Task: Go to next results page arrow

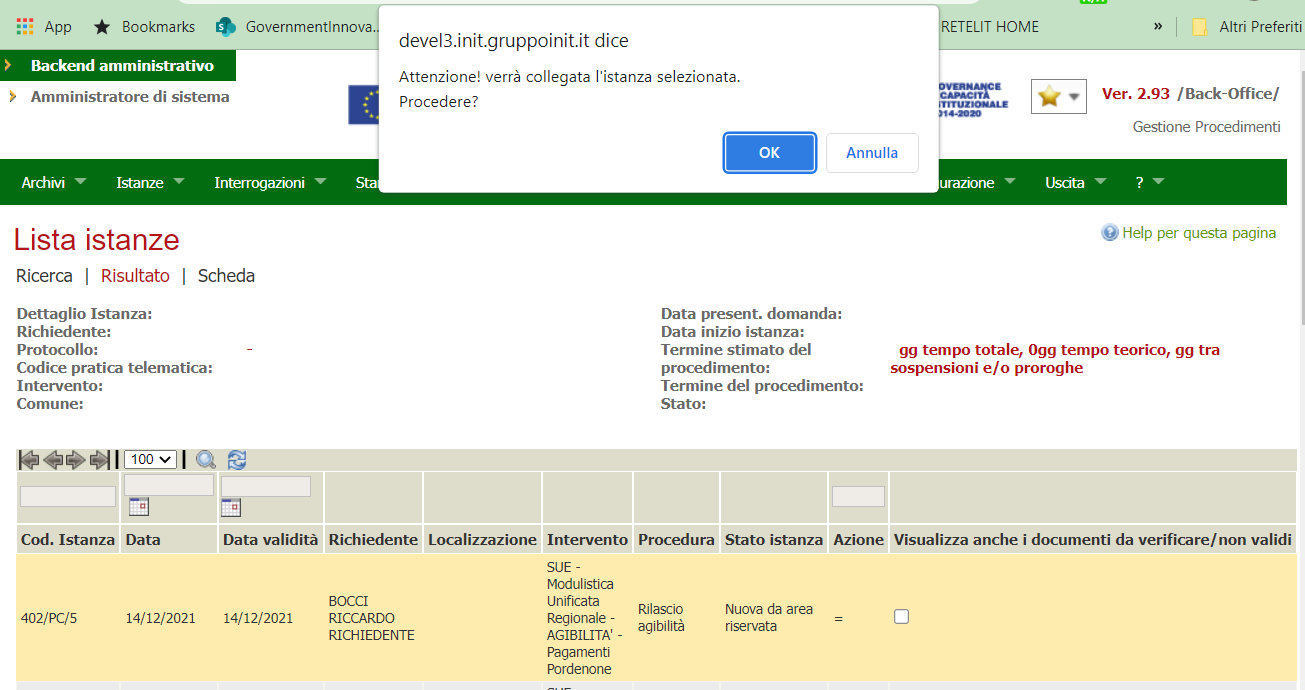Action: (76, 460)
